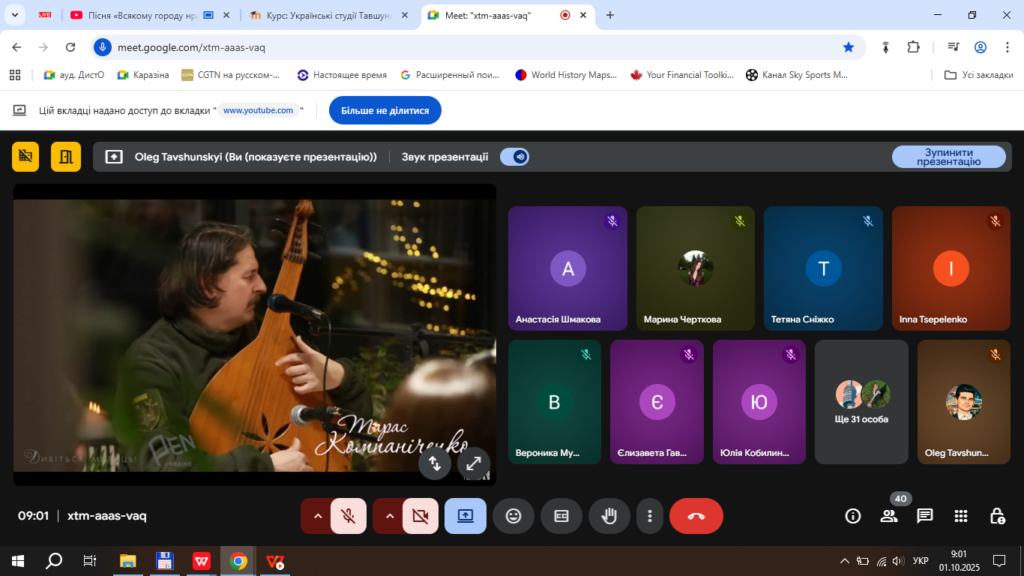
Task: Unmute the microphone
Action: (x=348, y=516)
